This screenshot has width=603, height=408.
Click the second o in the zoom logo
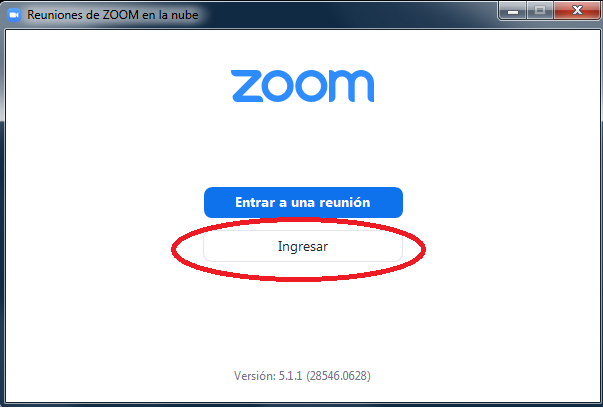pos(312,86)
